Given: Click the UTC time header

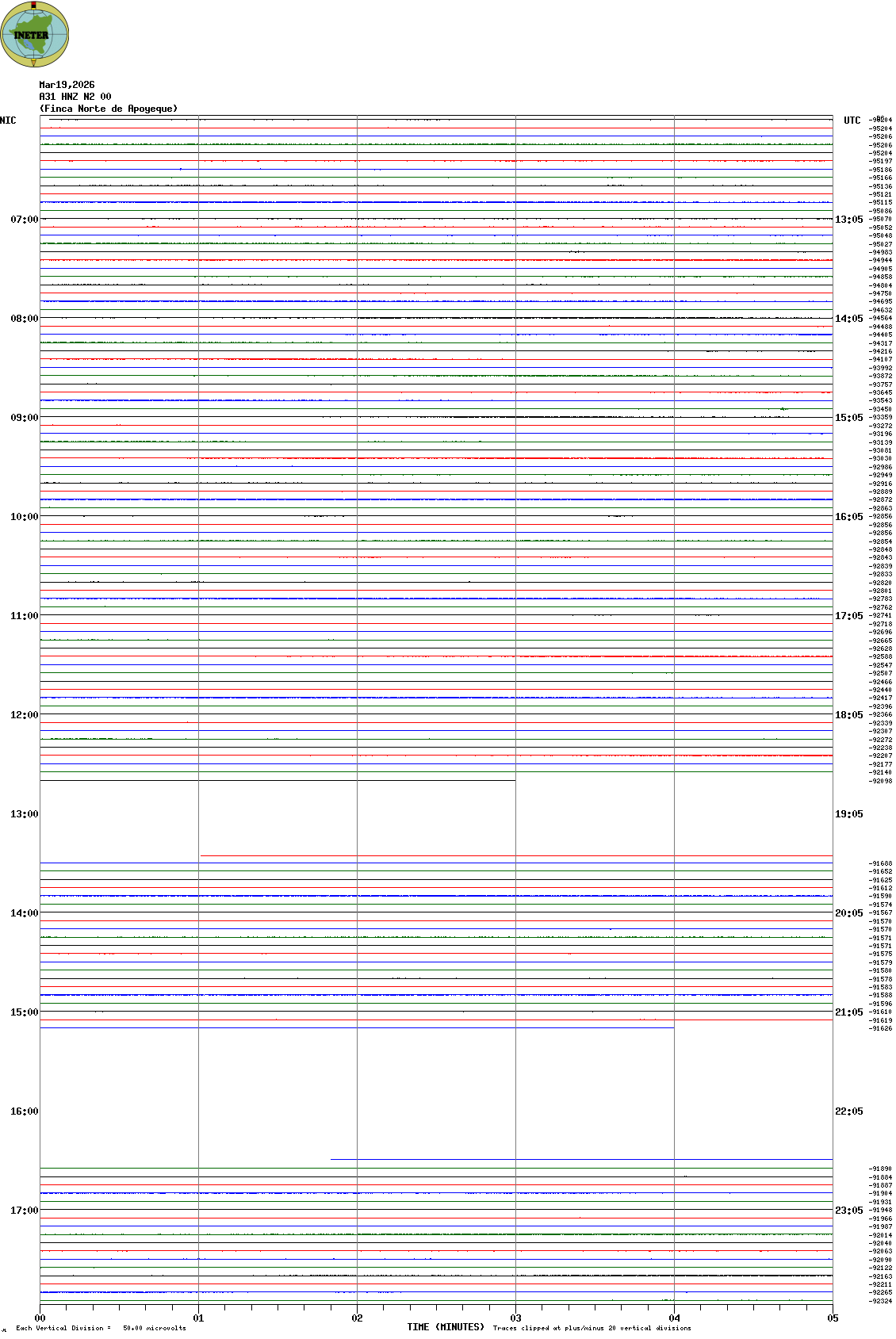Looking at the screenshot, I should pos(852,121).
